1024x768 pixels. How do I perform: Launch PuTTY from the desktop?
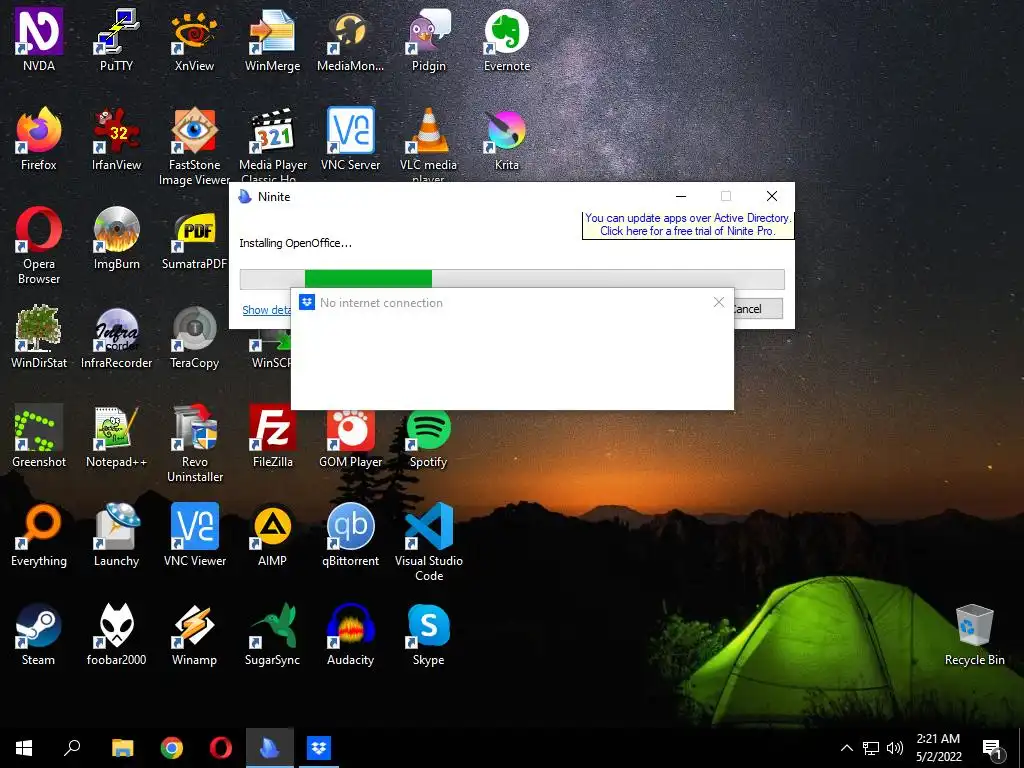pyautogui.click(x=116, y=39)
